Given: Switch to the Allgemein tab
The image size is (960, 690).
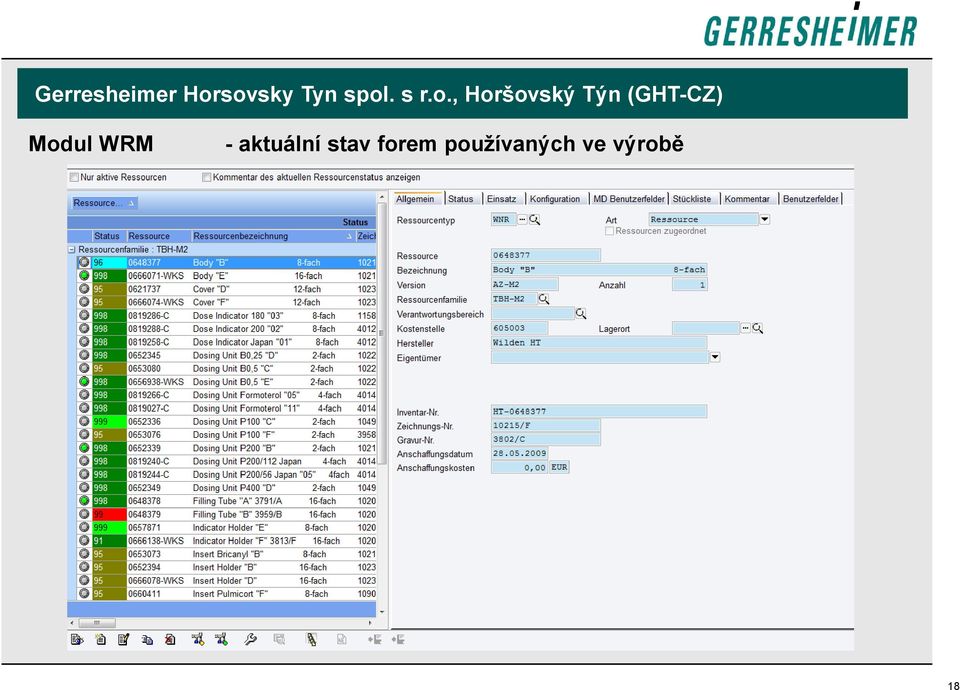Looking at the screenshot, I should click(414, 199).
